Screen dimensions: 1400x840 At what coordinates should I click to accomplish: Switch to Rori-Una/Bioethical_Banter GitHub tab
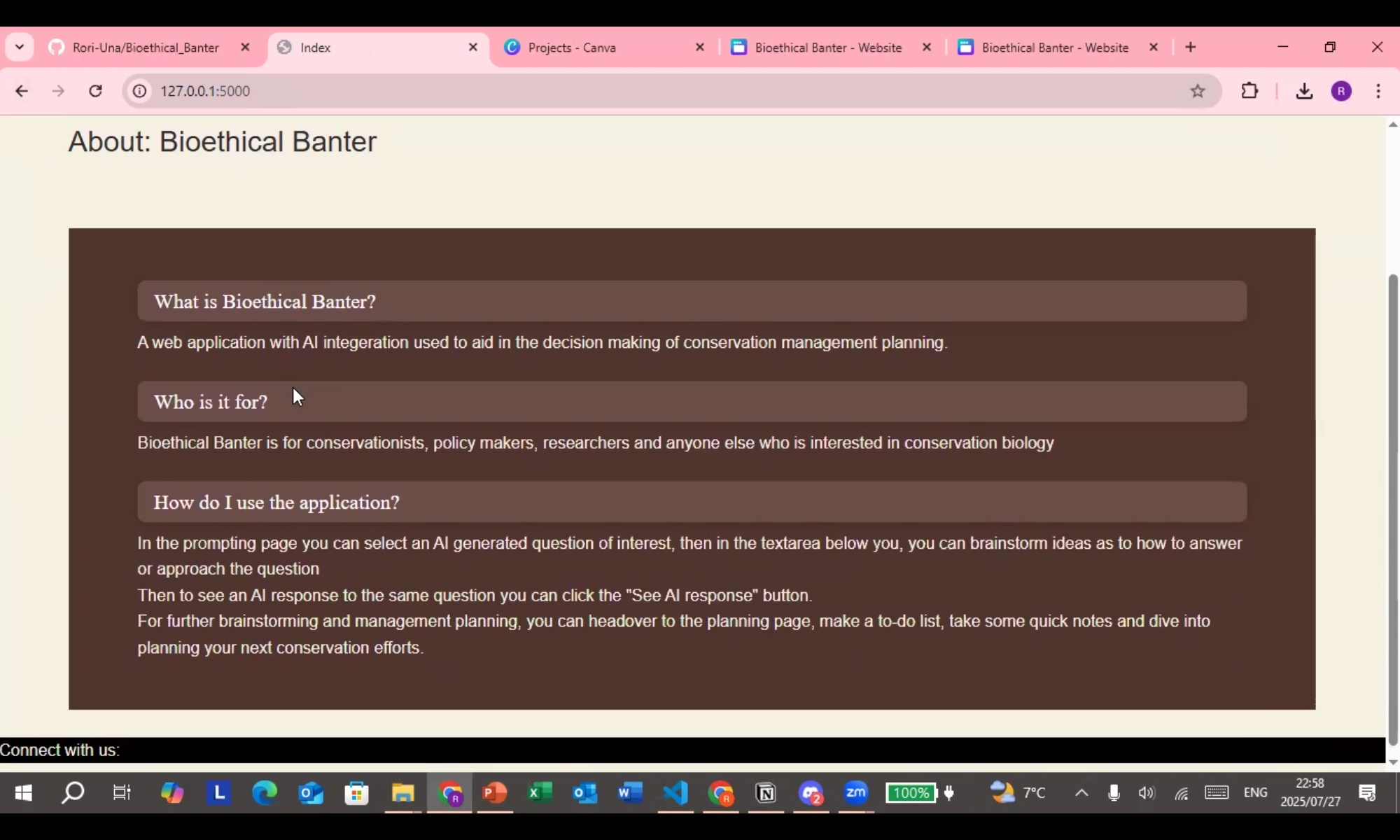146,47
